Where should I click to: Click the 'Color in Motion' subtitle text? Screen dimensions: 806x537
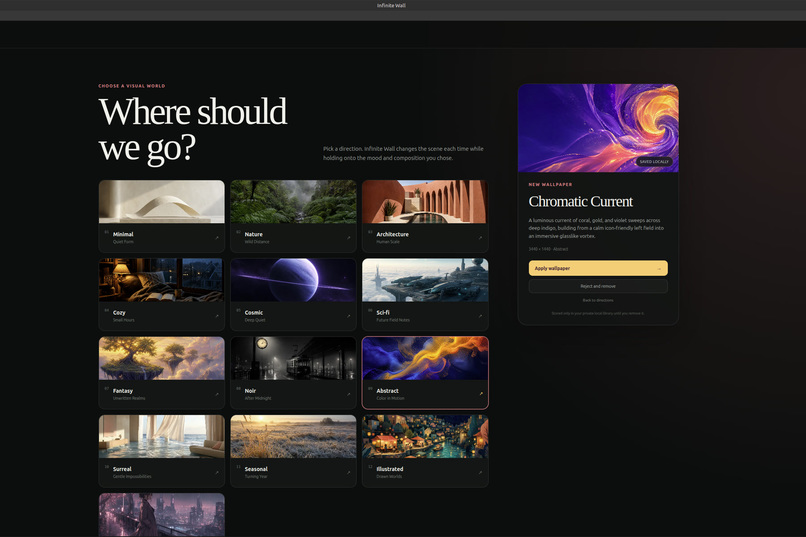click(x=391, y=398)
